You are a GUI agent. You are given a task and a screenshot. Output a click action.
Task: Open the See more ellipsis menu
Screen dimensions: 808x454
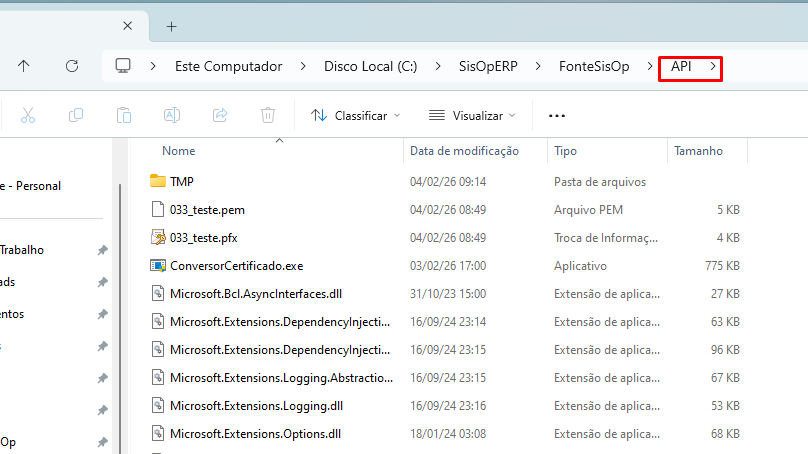point(557,115)
